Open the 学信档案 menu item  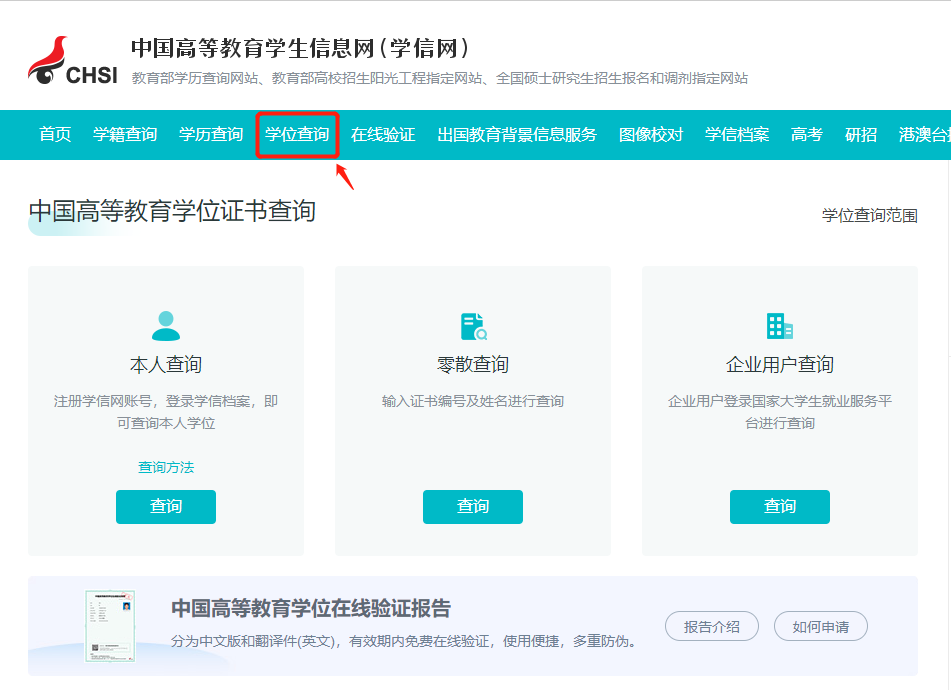(x=737, y=134)
